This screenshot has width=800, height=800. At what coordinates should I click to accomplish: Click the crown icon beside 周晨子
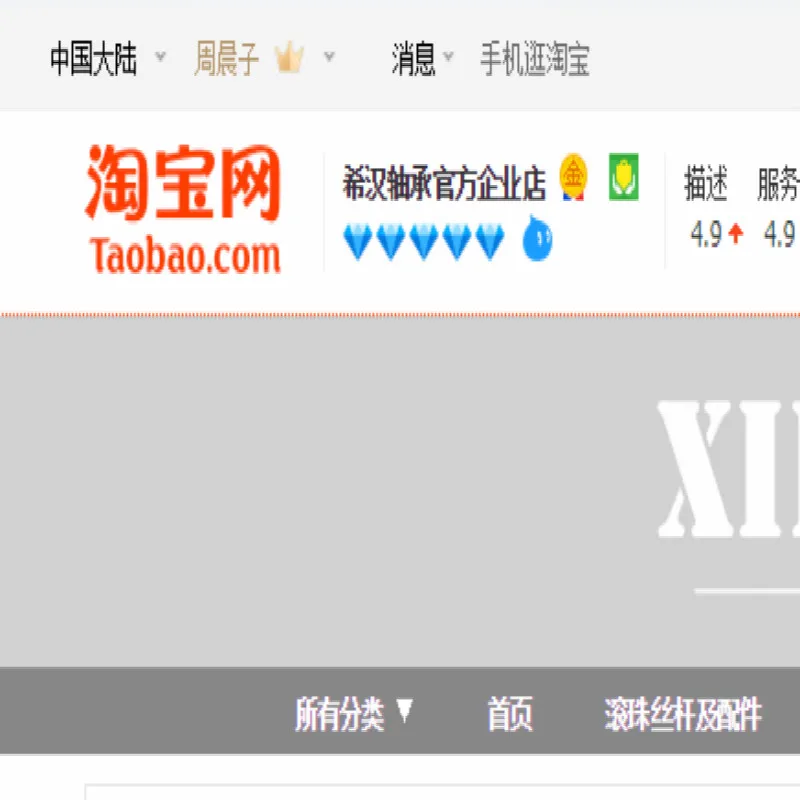[289, 58]
